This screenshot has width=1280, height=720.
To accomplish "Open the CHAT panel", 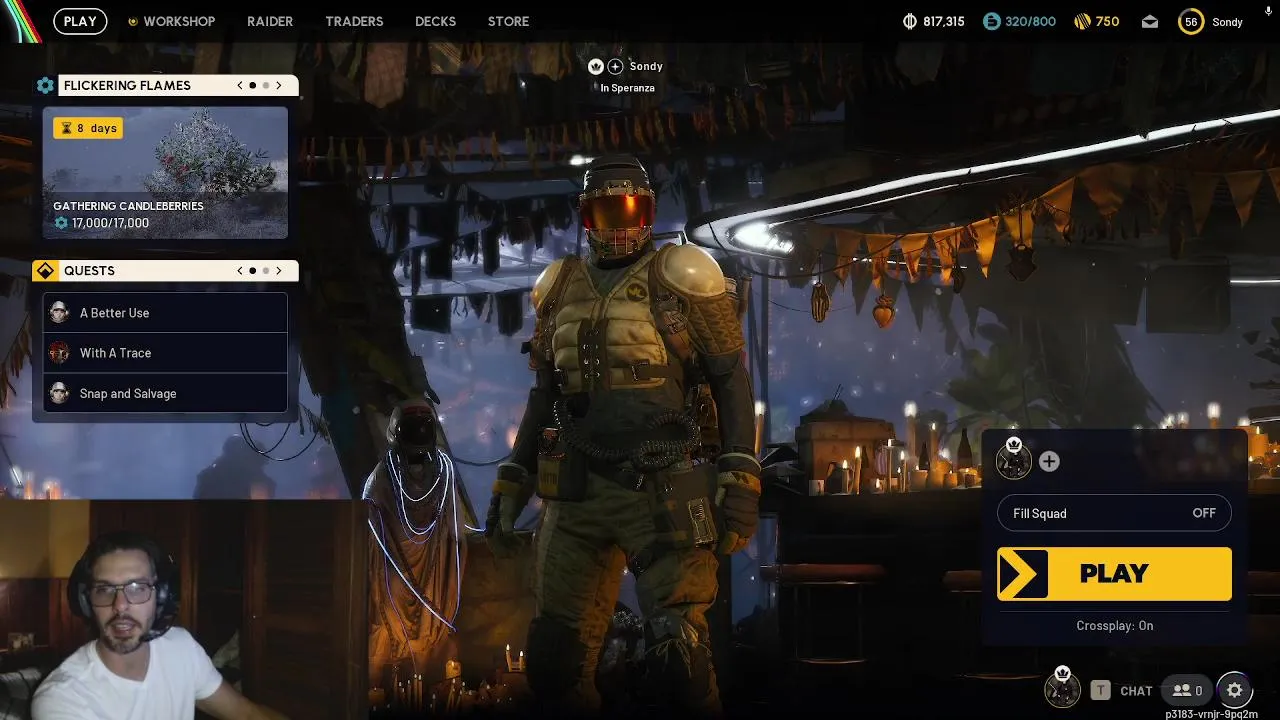I will coord(1136,691).
